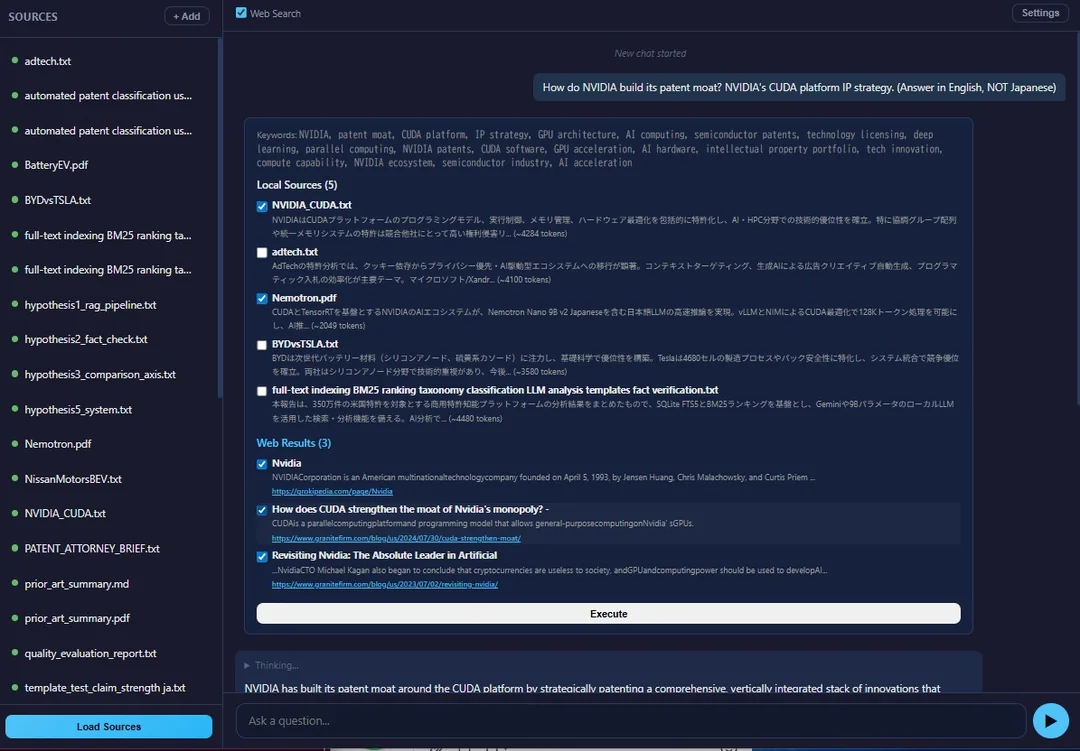1080x751 pixels.
Task: Click the green status dot beside adtech.txt
Action: 14,61
